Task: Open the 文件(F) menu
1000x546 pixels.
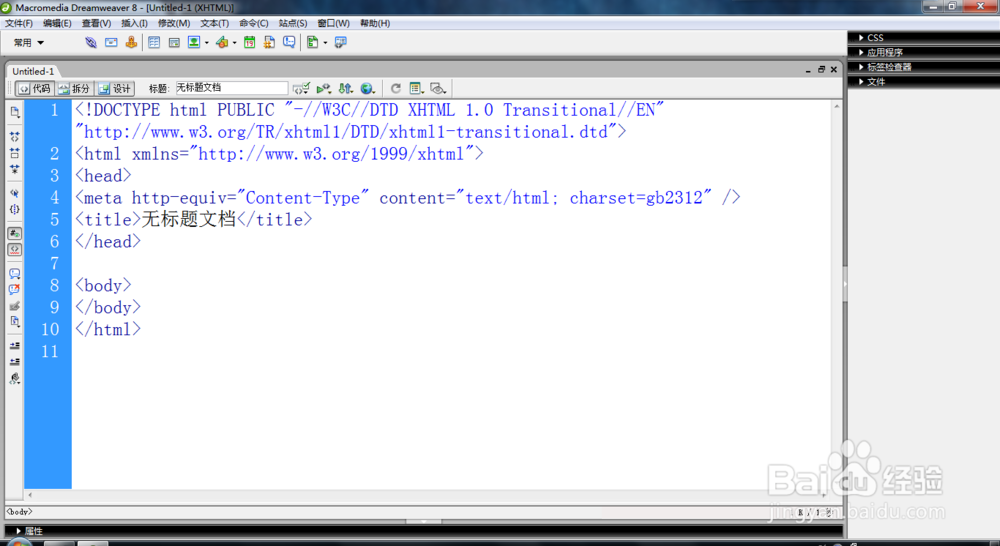Action: pos(19,23)
